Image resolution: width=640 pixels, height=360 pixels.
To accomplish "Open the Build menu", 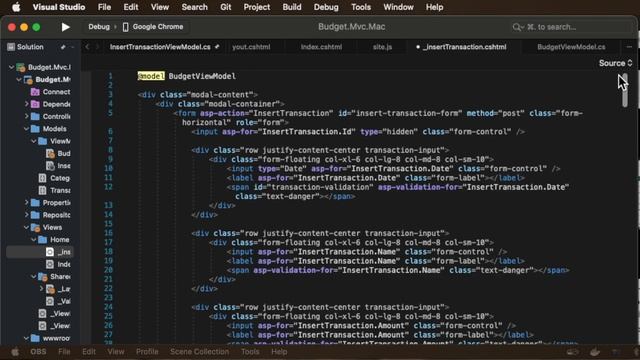I will (292, 7).
